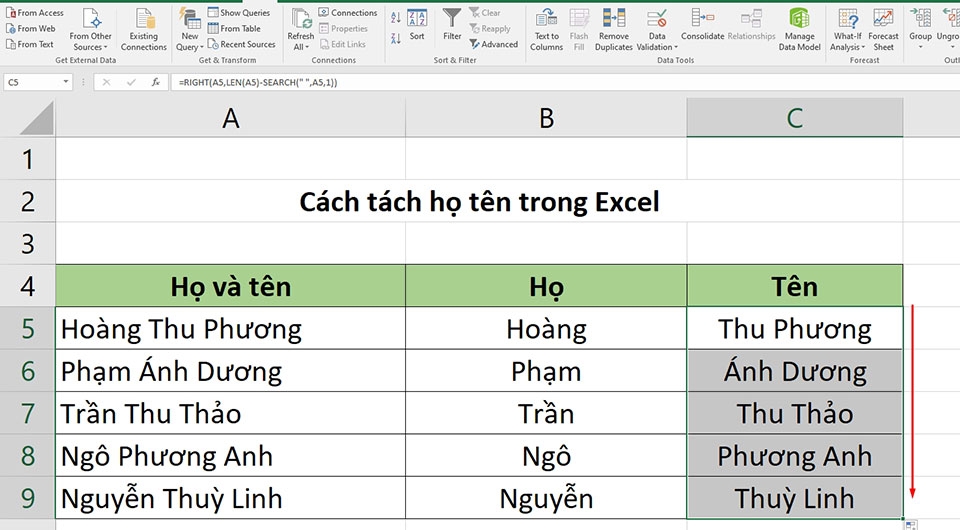The height and width of the screenshot is (530, 960).
Task: Select cell "Ngô Phương Anh"
Action: (x=230, y=455)
